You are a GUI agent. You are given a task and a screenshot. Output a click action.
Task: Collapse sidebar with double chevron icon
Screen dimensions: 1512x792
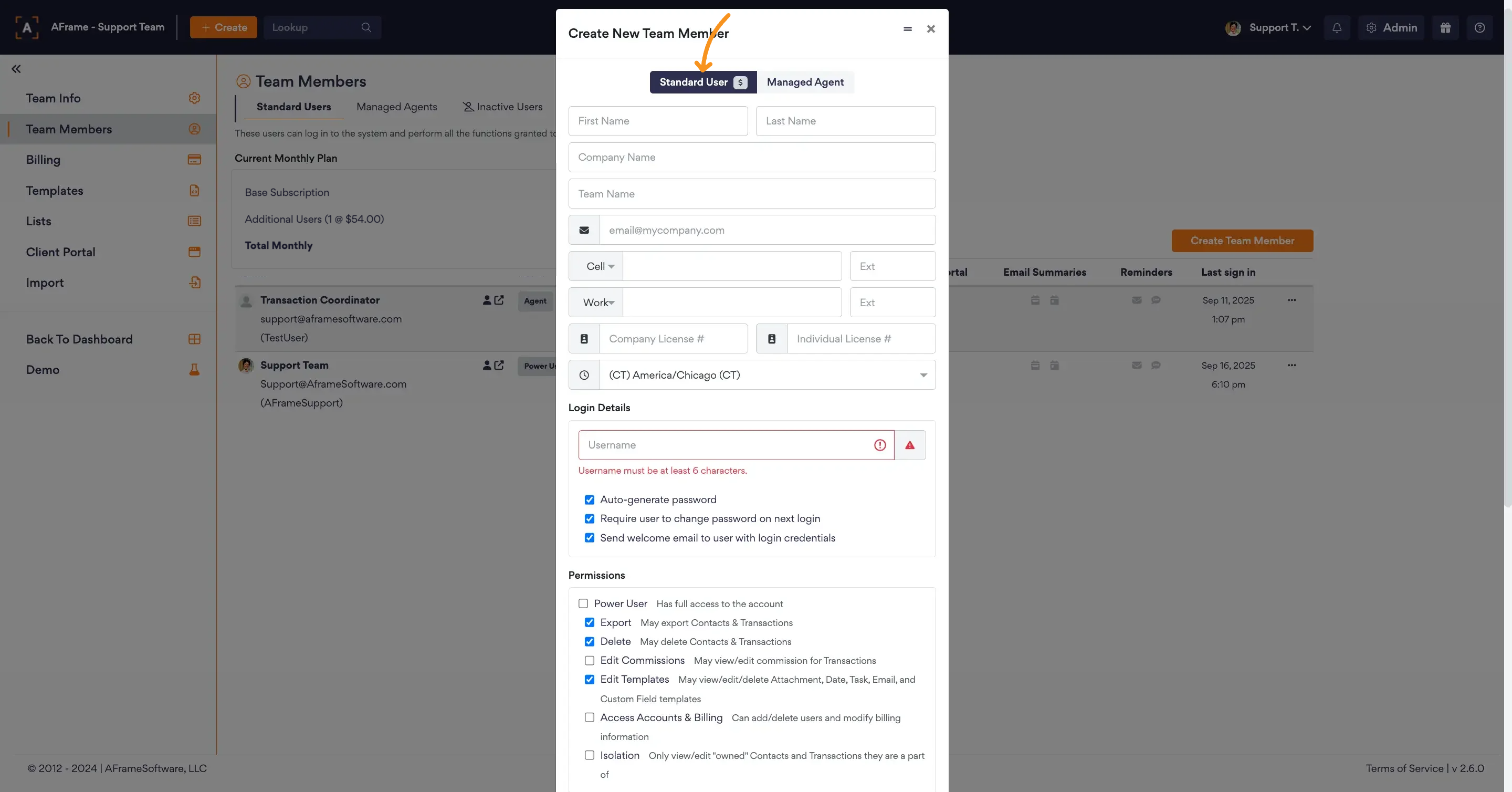(16, 69)
